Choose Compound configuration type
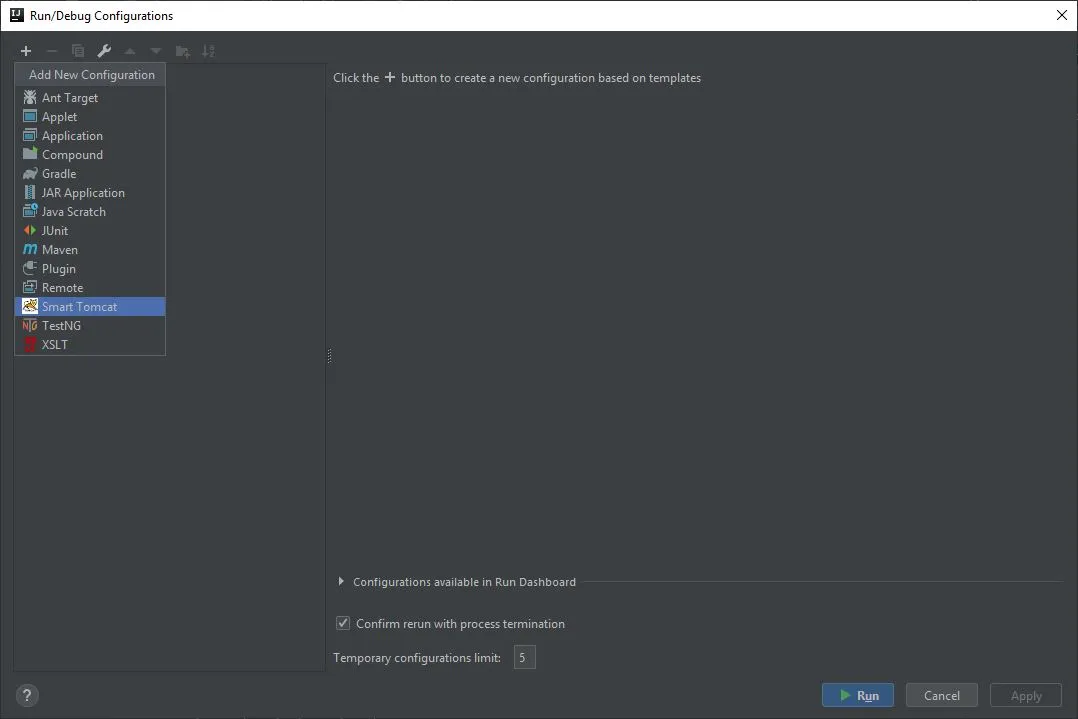The height and width of the screenshot is (719, 1078). pyautogui.click(x=90, y=155)
